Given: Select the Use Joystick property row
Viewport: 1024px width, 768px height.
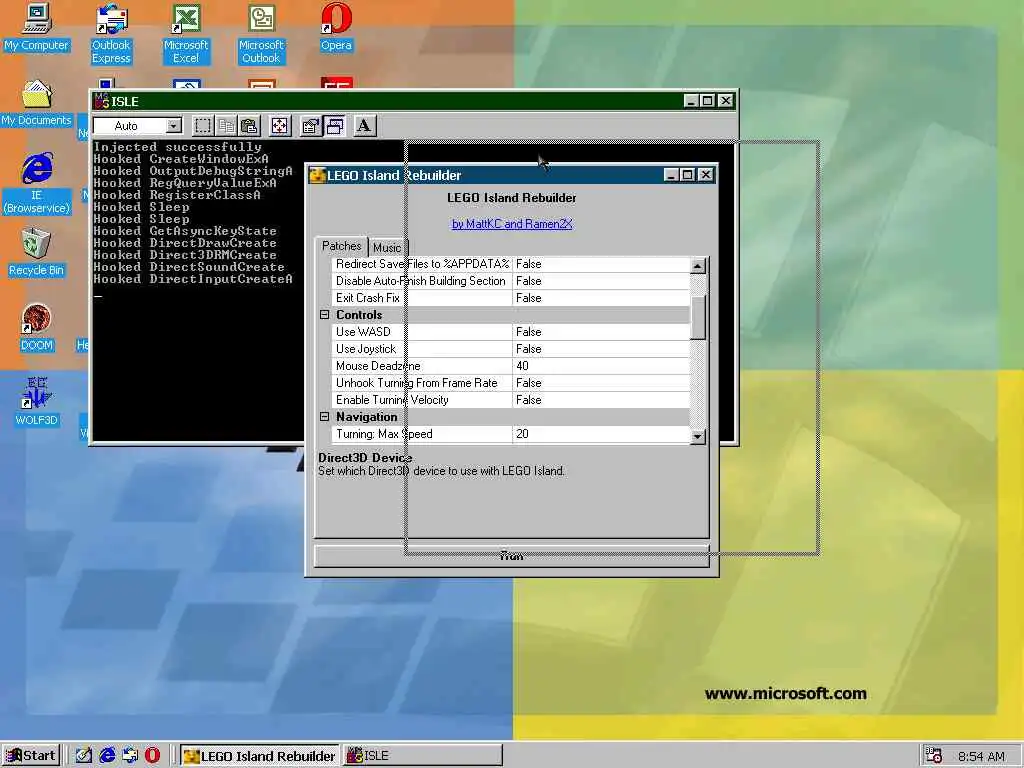Looking at the screenshot, I should (511, 349).
